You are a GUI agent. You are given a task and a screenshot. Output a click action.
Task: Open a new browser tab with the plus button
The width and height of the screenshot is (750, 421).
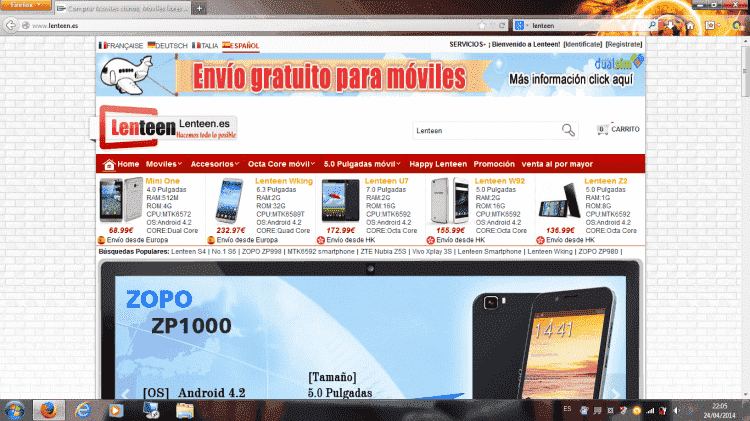point(199,8)
